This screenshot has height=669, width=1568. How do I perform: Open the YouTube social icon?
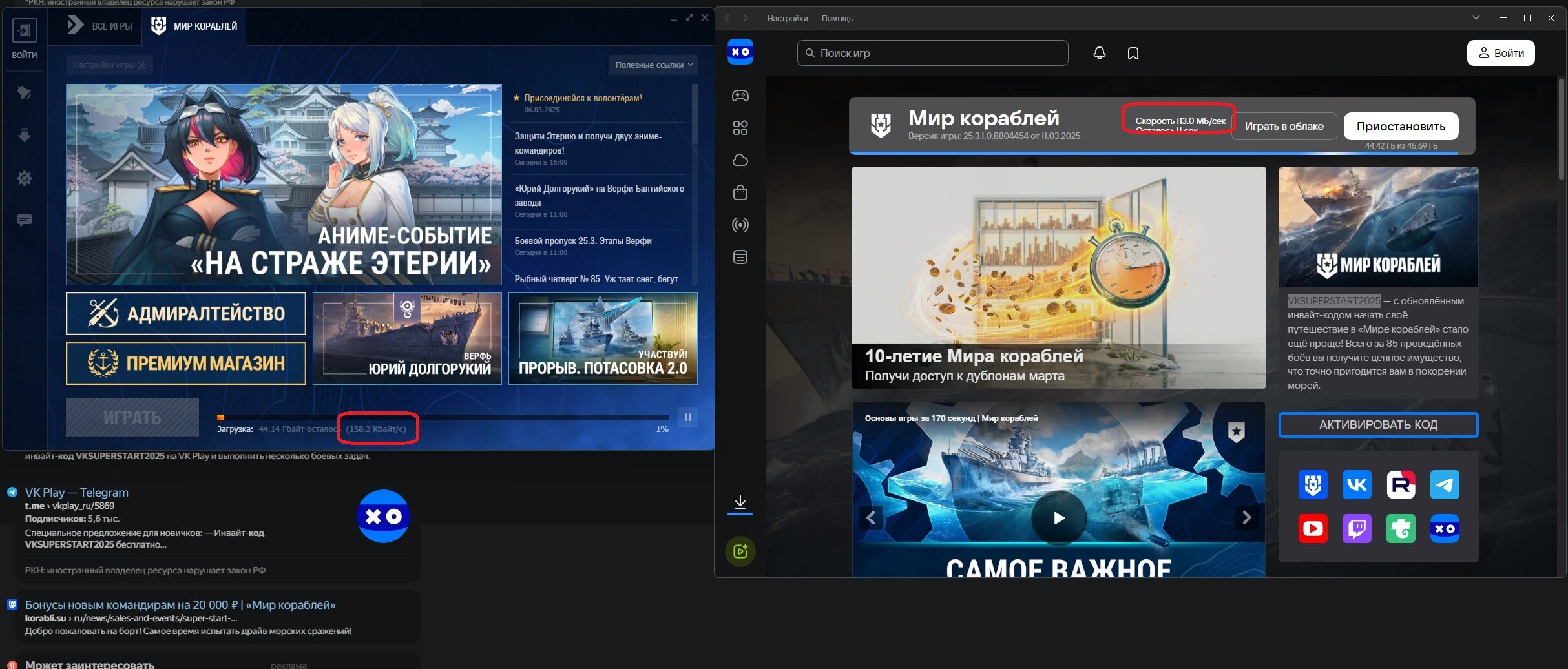coord(1313,528)
